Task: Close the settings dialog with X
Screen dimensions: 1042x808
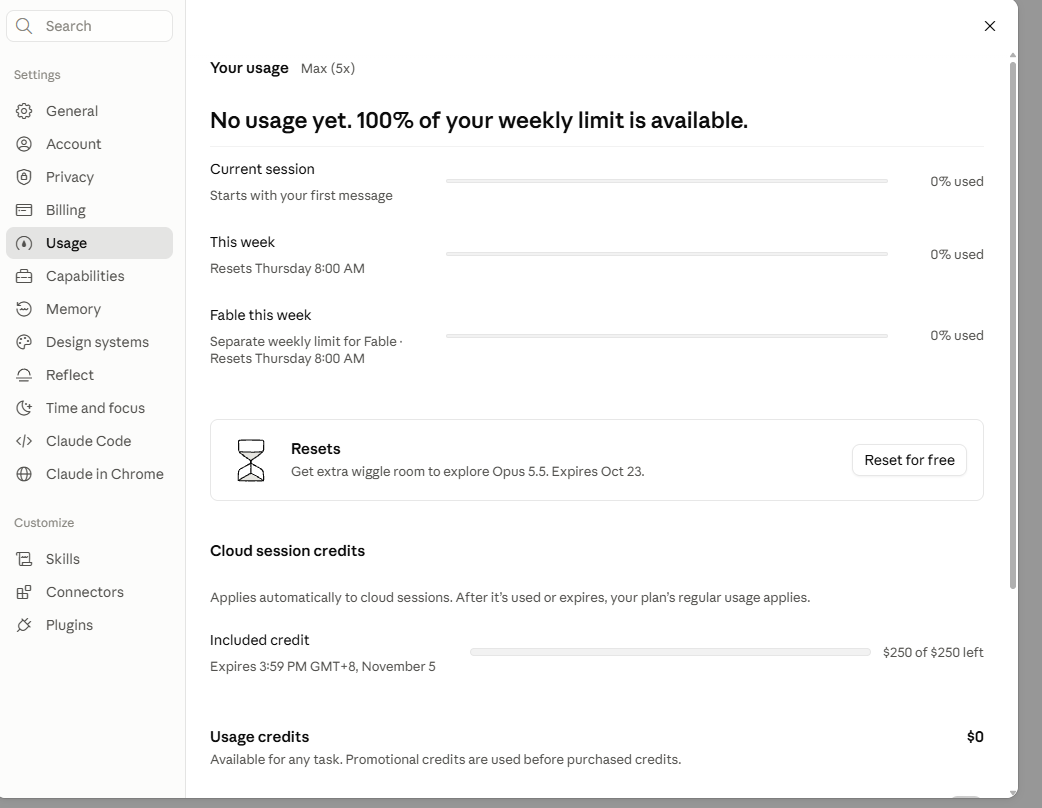Action: [x=990, y=26]
